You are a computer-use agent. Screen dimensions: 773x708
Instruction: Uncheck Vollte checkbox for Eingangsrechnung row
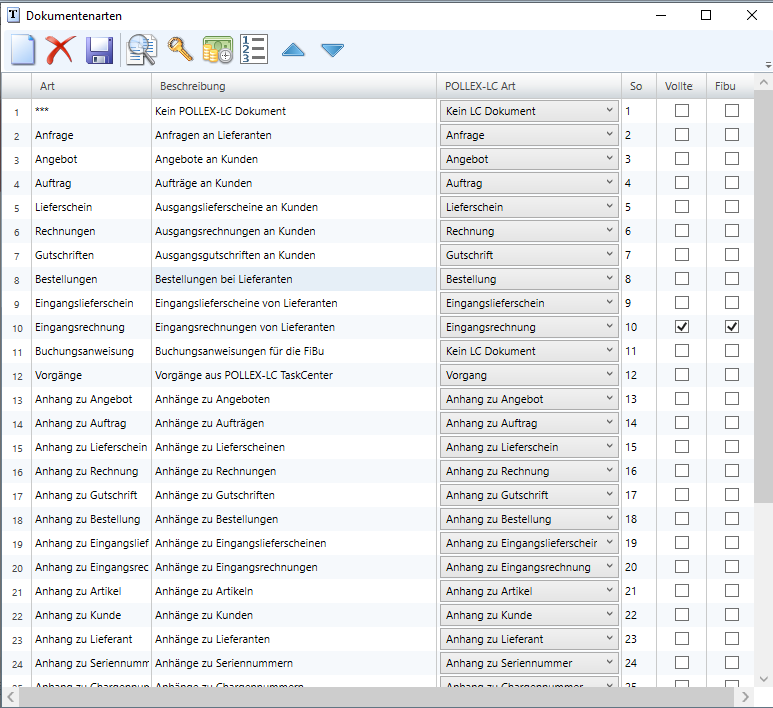682,327
